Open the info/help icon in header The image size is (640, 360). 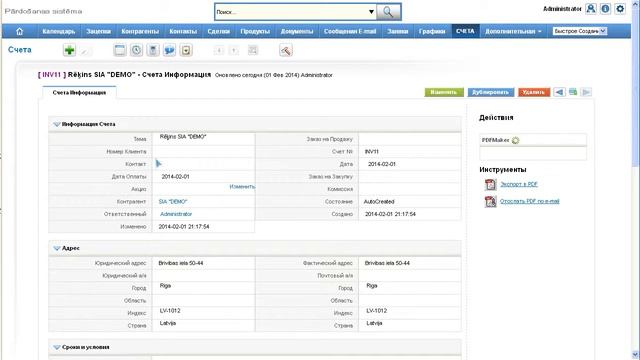605,9
